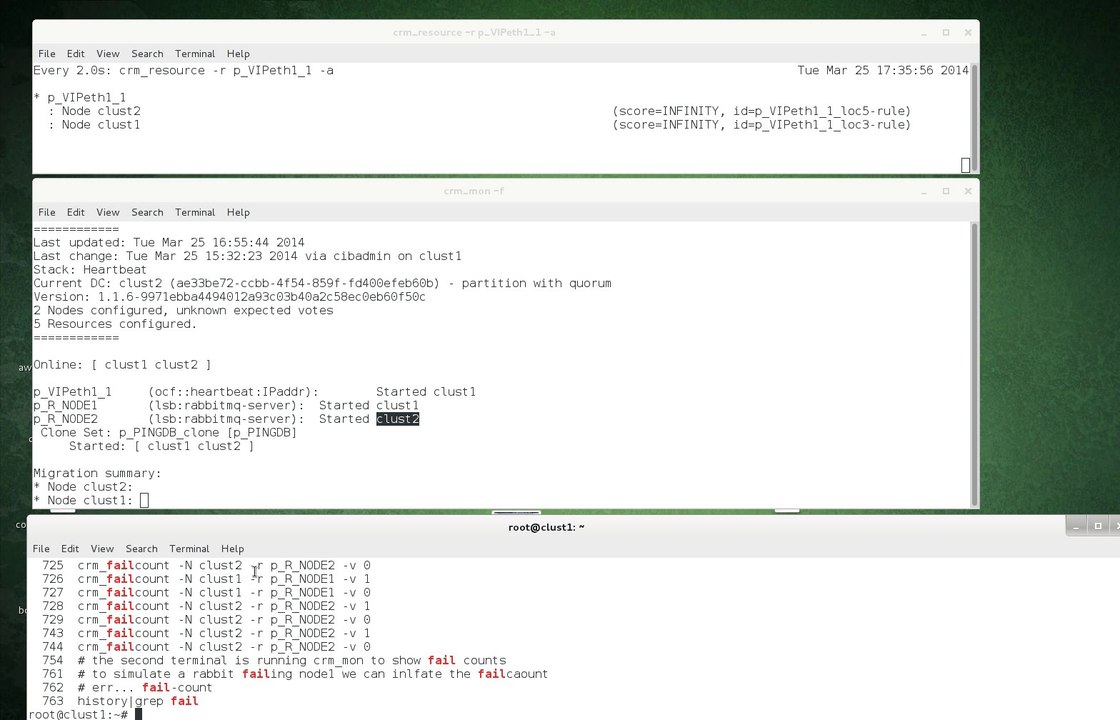
Task: Close the crm_mon -f window
Action: 968,191
